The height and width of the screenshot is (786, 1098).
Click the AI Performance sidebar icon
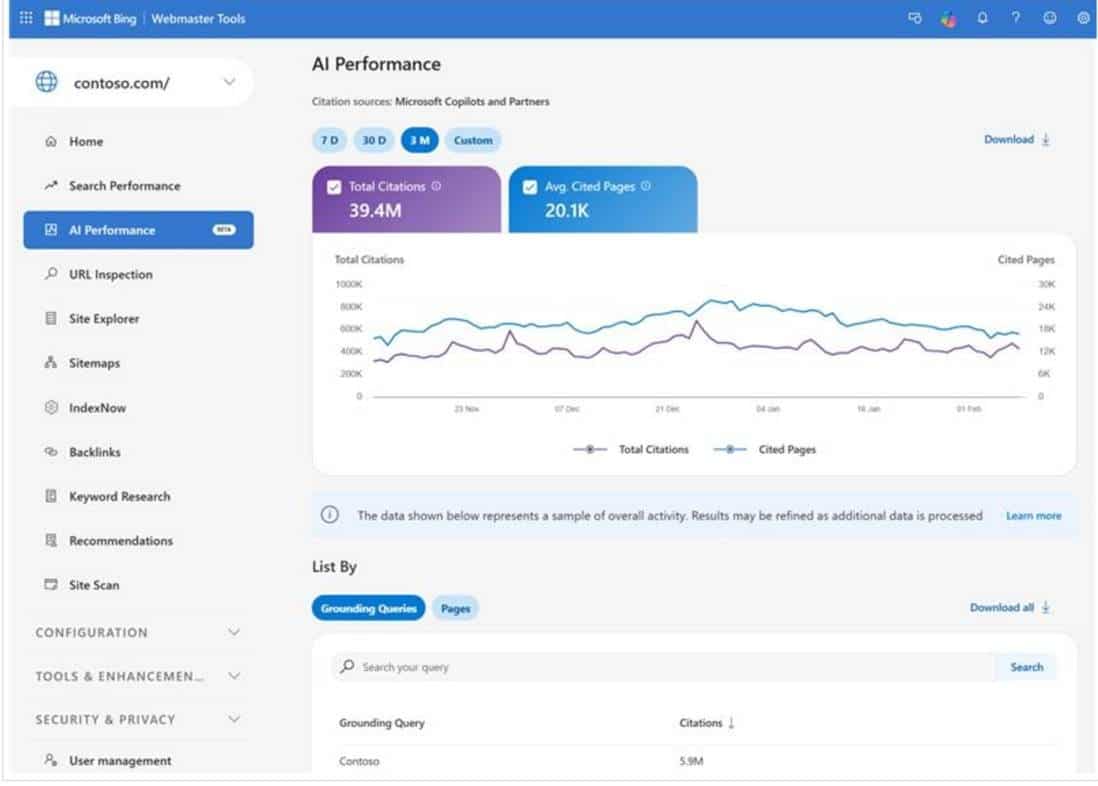click(x=50, y=230)
